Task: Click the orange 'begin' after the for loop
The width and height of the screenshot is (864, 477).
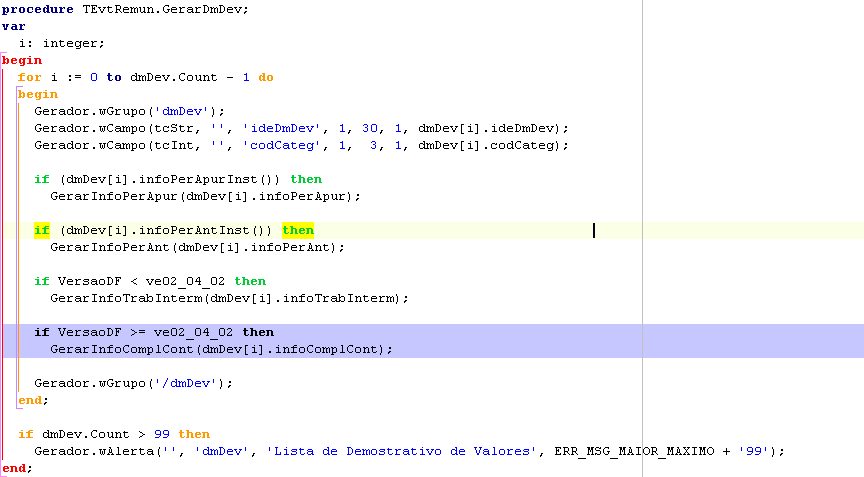Action: pyautogui.click(x=38, y=95)
